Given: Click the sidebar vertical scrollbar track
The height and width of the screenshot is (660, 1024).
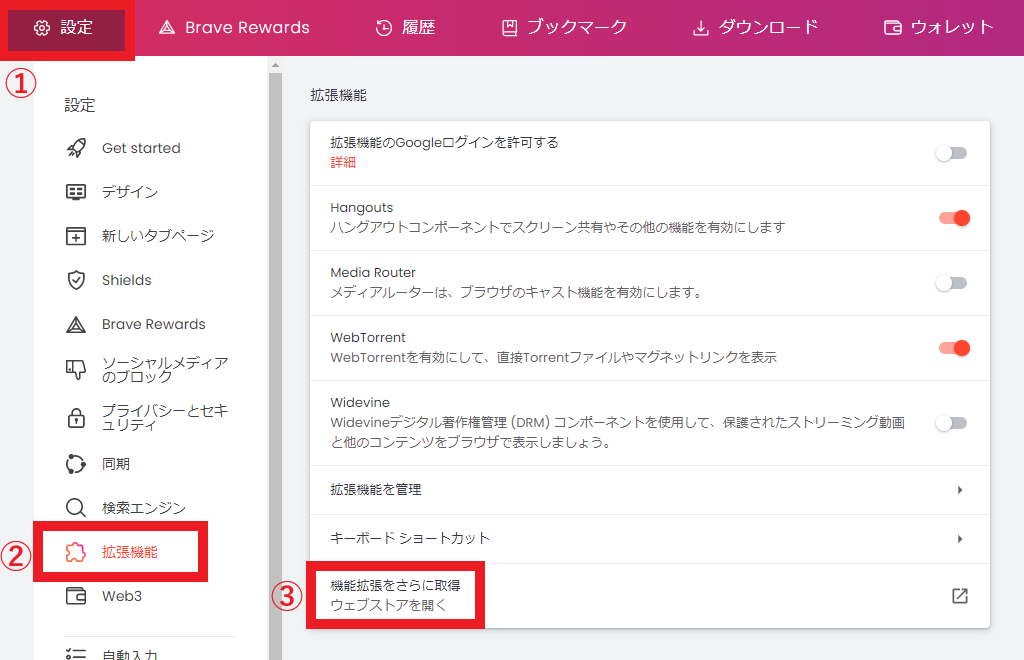Looking at the screenshot, I should [x=275, y=366].
